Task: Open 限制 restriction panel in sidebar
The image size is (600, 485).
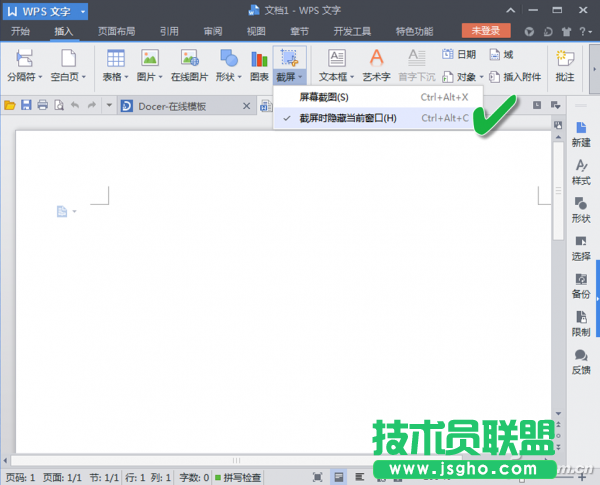Action: coord(581,324)
